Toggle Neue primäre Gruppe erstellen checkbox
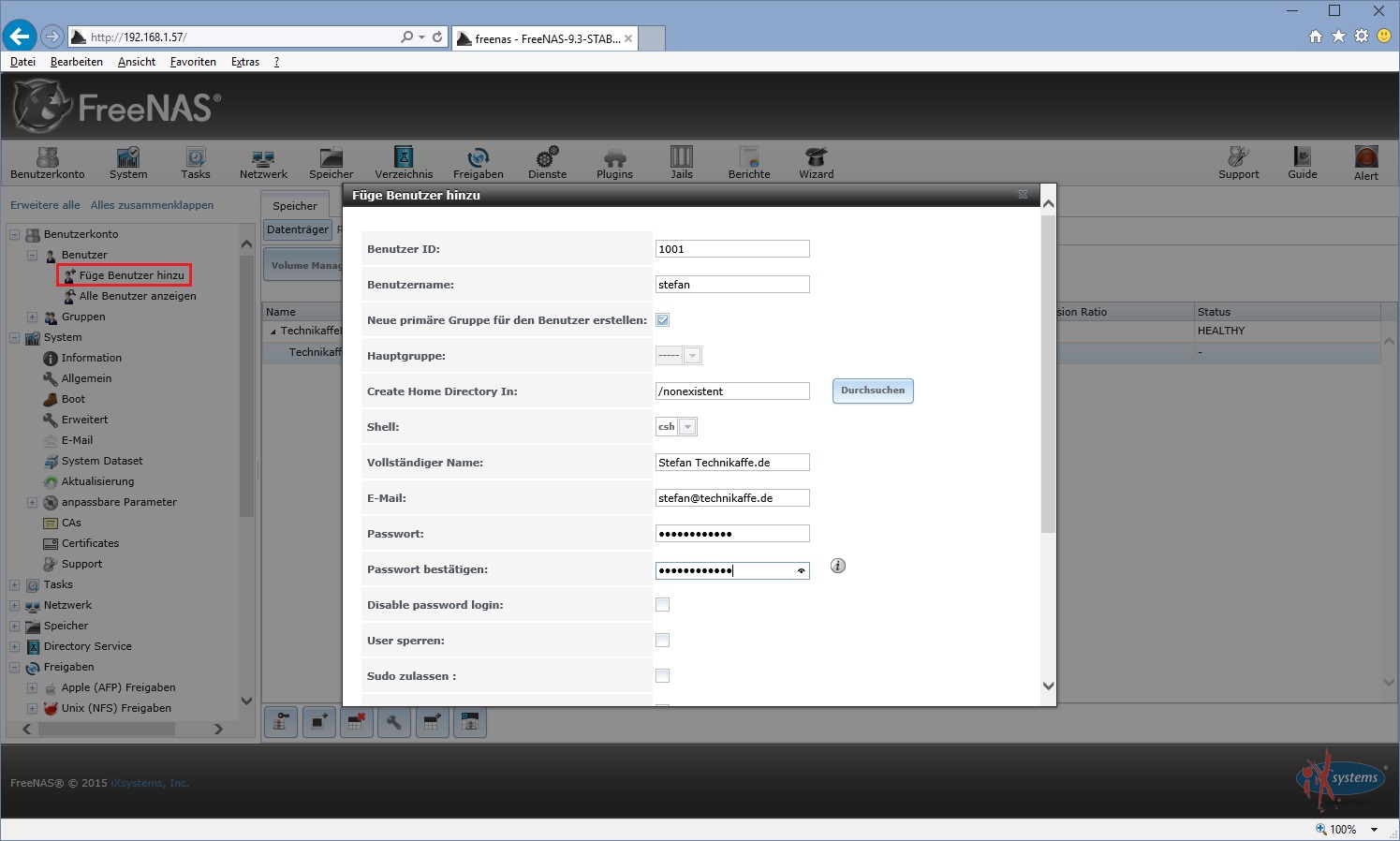1400x841 pixels. pyautogui.click(x=663, y=320)
